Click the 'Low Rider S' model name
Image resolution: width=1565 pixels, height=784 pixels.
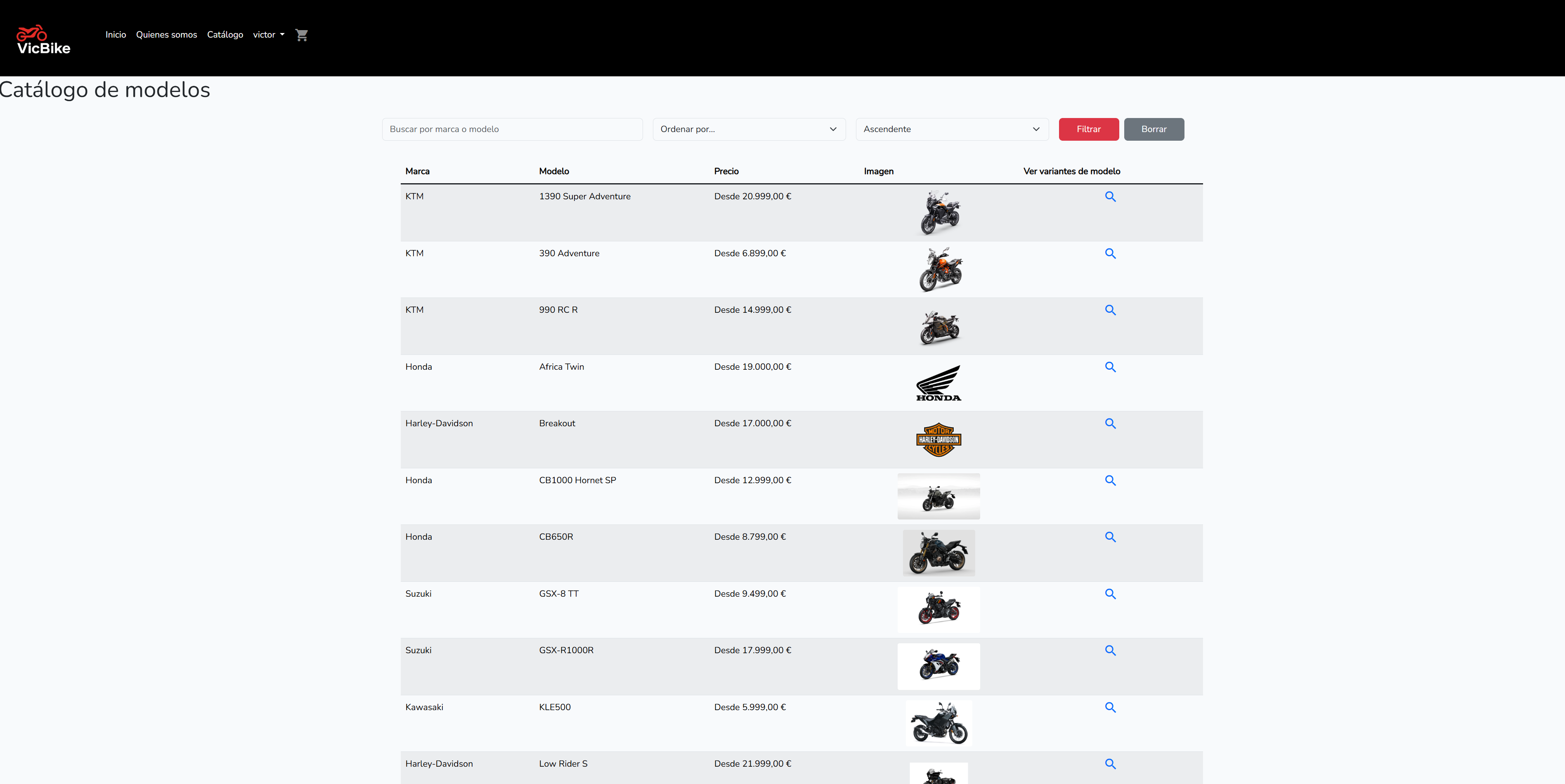[x=563, y=764]
